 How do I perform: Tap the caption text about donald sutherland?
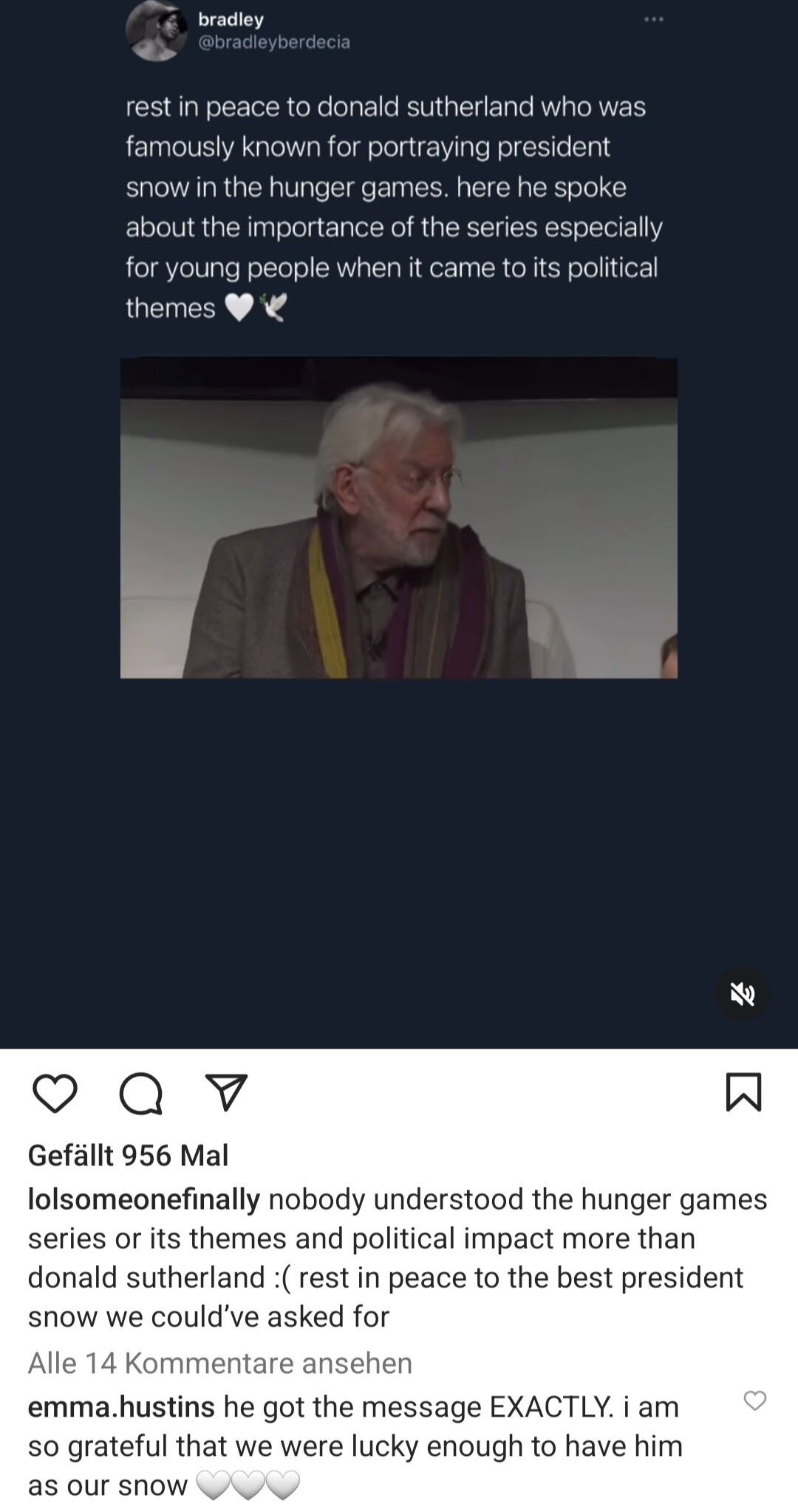coord(398,1258)
